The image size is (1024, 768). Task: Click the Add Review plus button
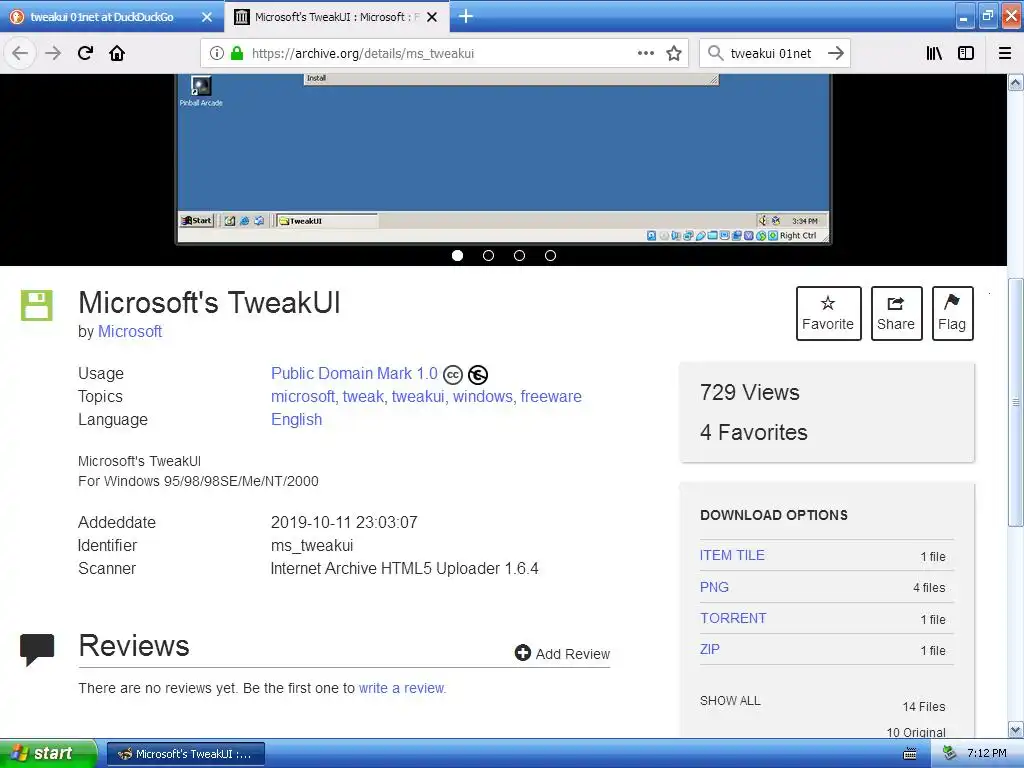(x=562, y=653)
